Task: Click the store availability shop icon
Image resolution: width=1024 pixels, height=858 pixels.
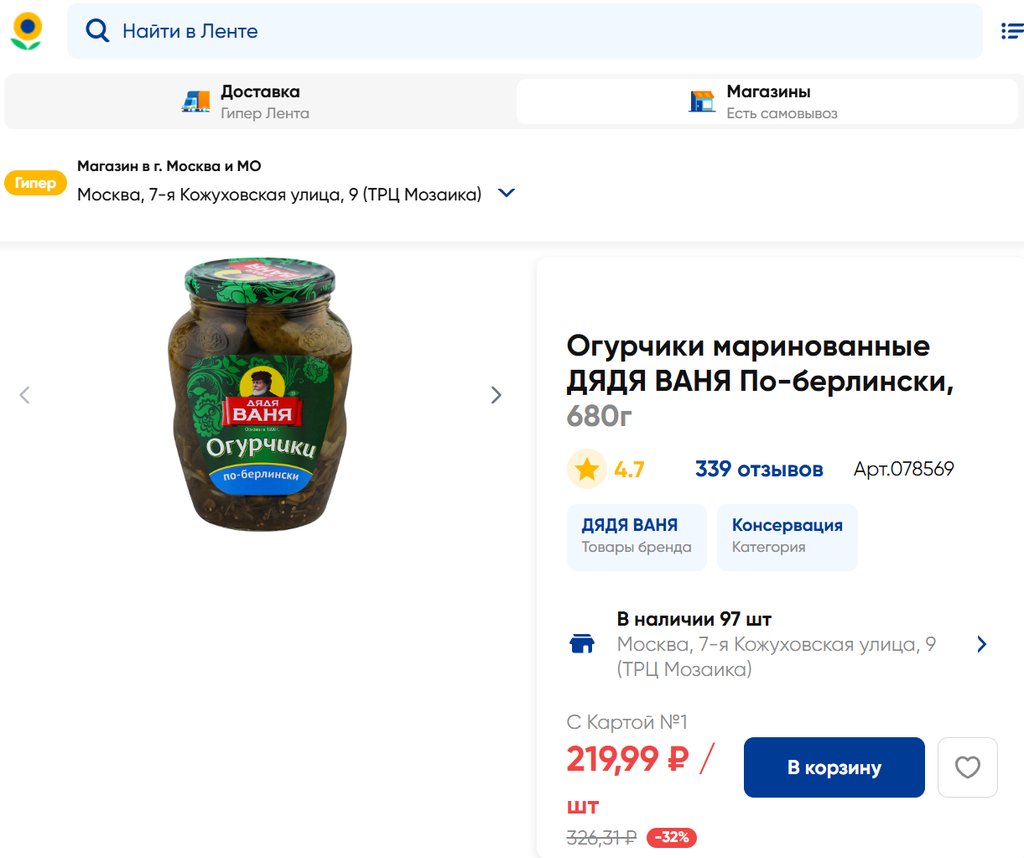Action: (x=582, y=643)
